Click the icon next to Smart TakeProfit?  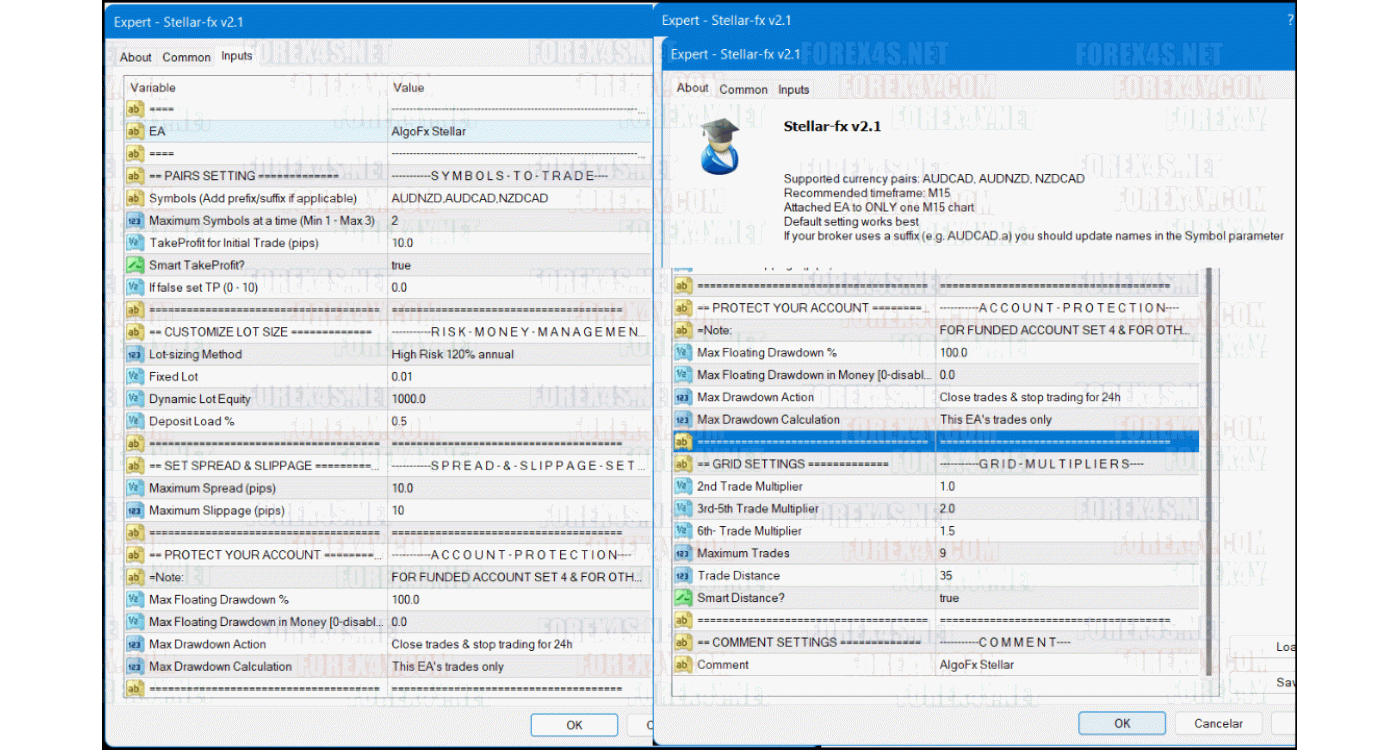click(x=135, y=265)
